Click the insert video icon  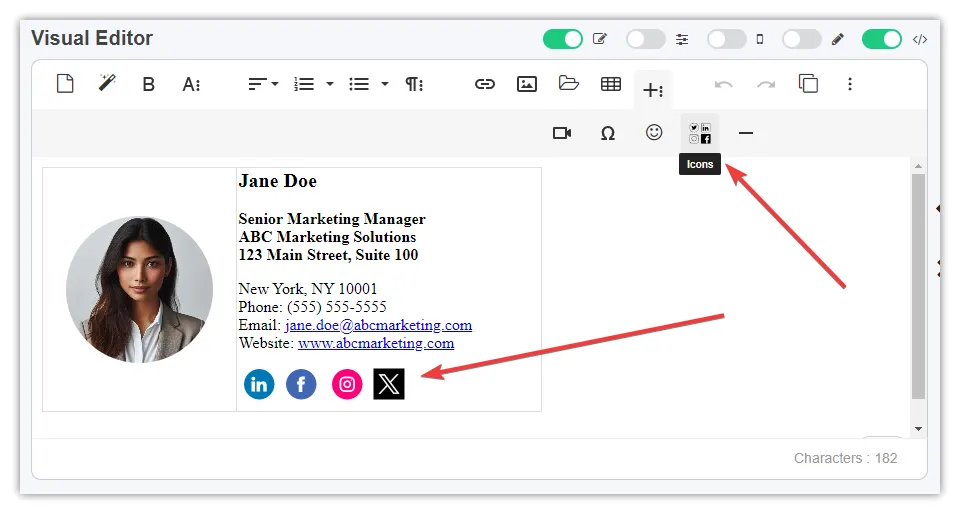562,133
